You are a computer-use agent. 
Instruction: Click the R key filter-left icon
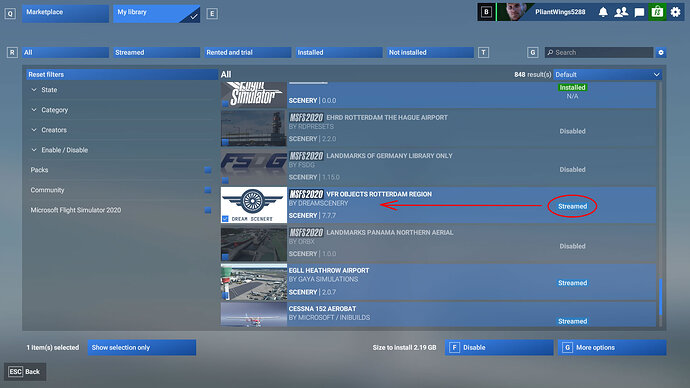(12, 52)
